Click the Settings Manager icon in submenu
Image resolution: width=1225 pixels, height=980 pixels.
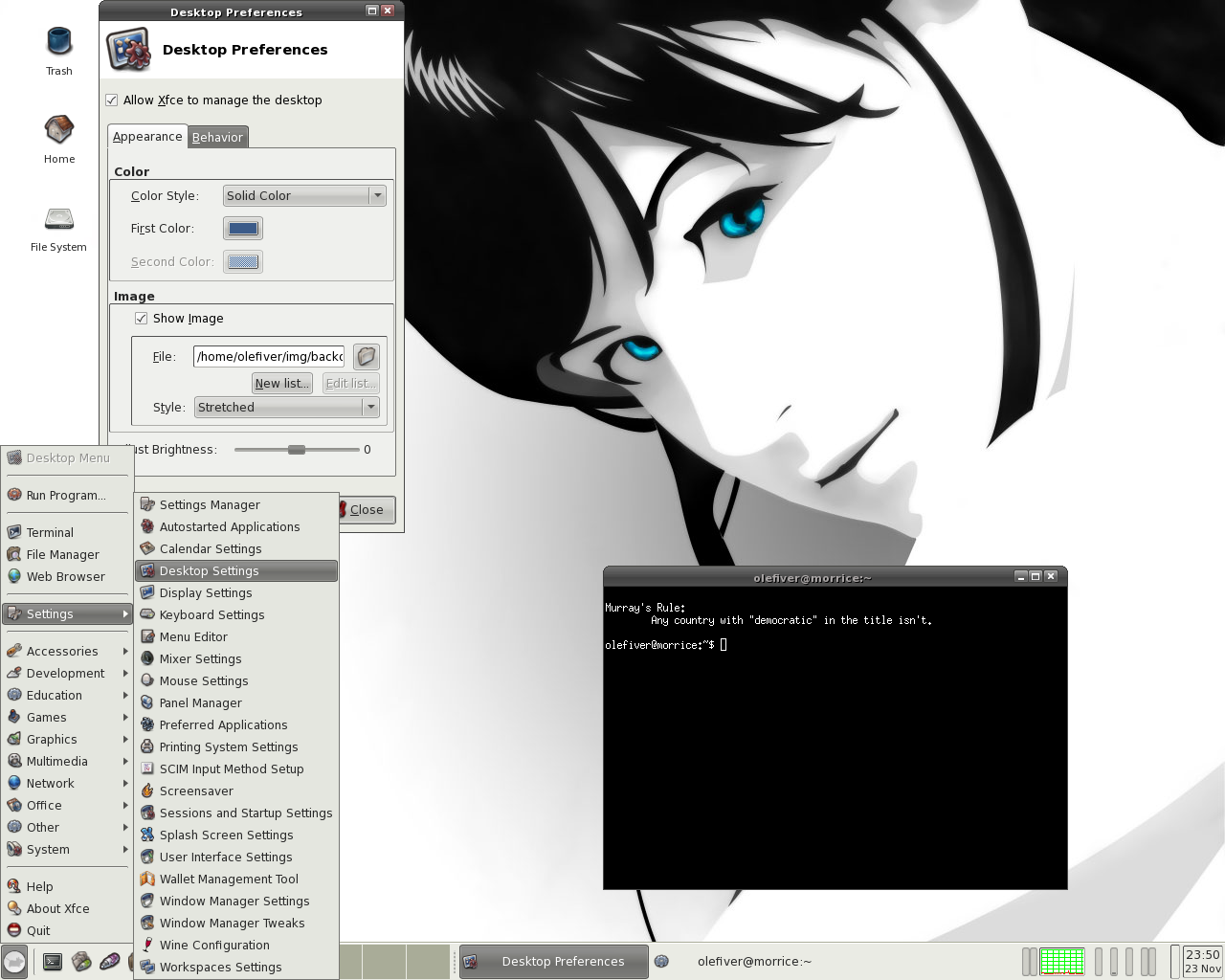point(147,504)
